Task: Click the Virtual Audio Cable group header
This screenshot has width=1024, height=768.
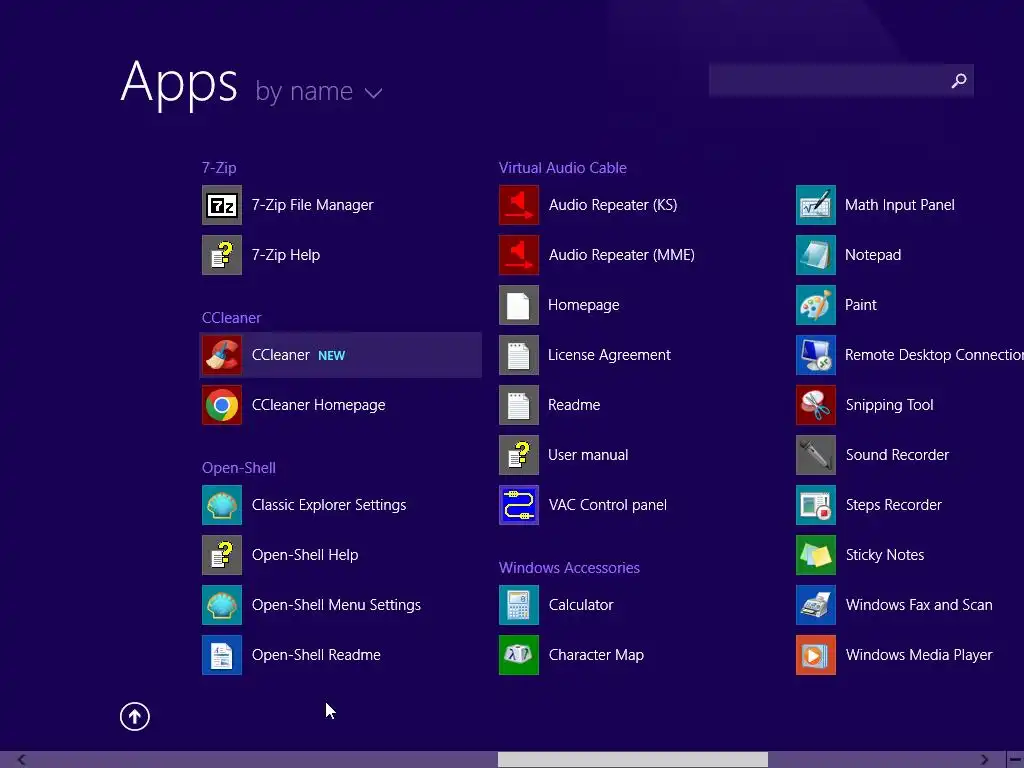Action: (x=562, y=168)
